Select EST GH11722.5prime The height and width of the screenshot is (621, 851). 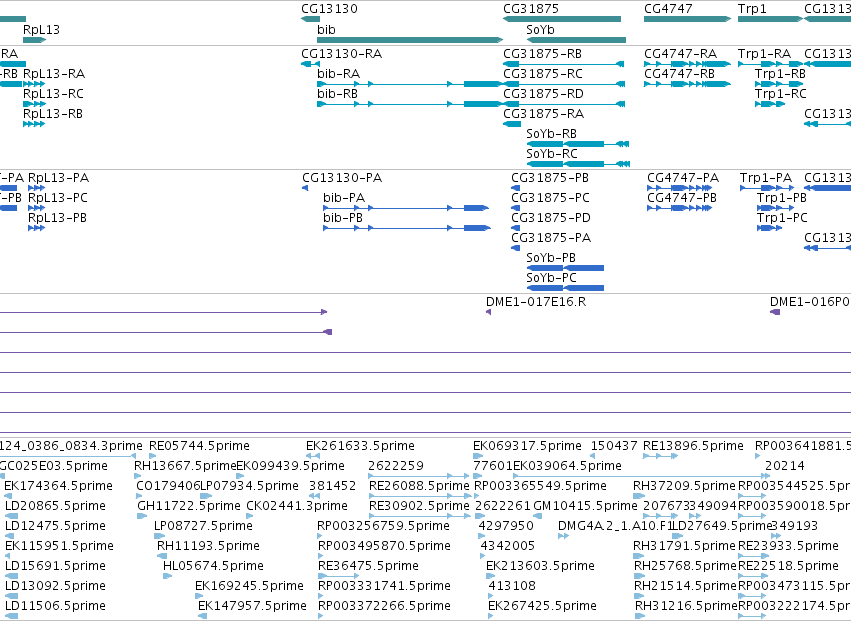click(189, 506)
